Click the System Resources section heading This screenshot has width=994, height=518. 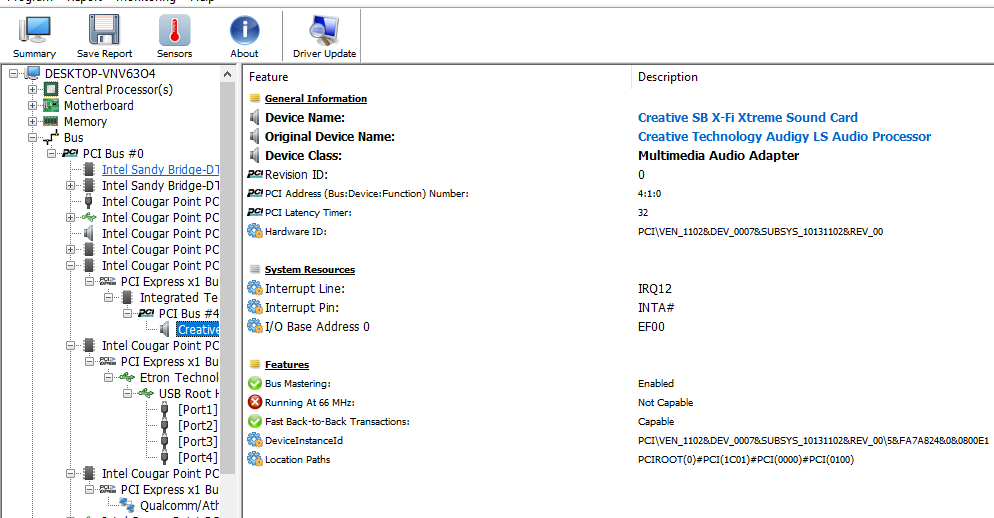pyautogui.click(x=310, y=269)
